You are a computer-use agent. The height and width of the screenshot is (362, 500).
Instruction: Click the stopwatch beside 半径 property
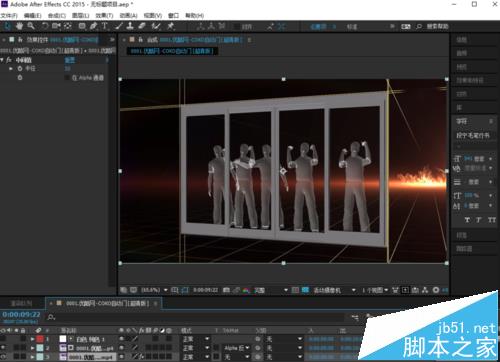pos(20,68)
